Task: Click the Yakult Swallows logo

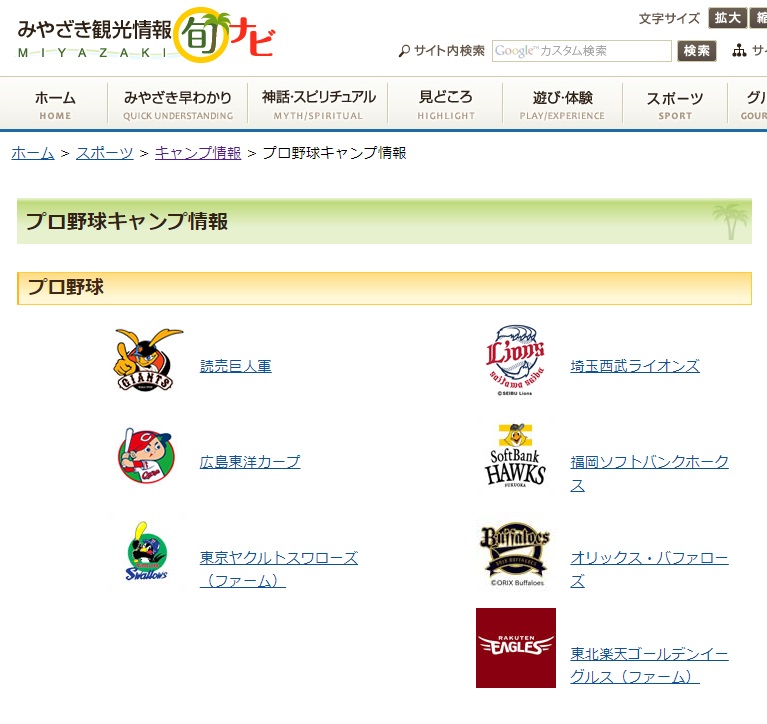Action: pyautogui.click(x=146, y=551)
